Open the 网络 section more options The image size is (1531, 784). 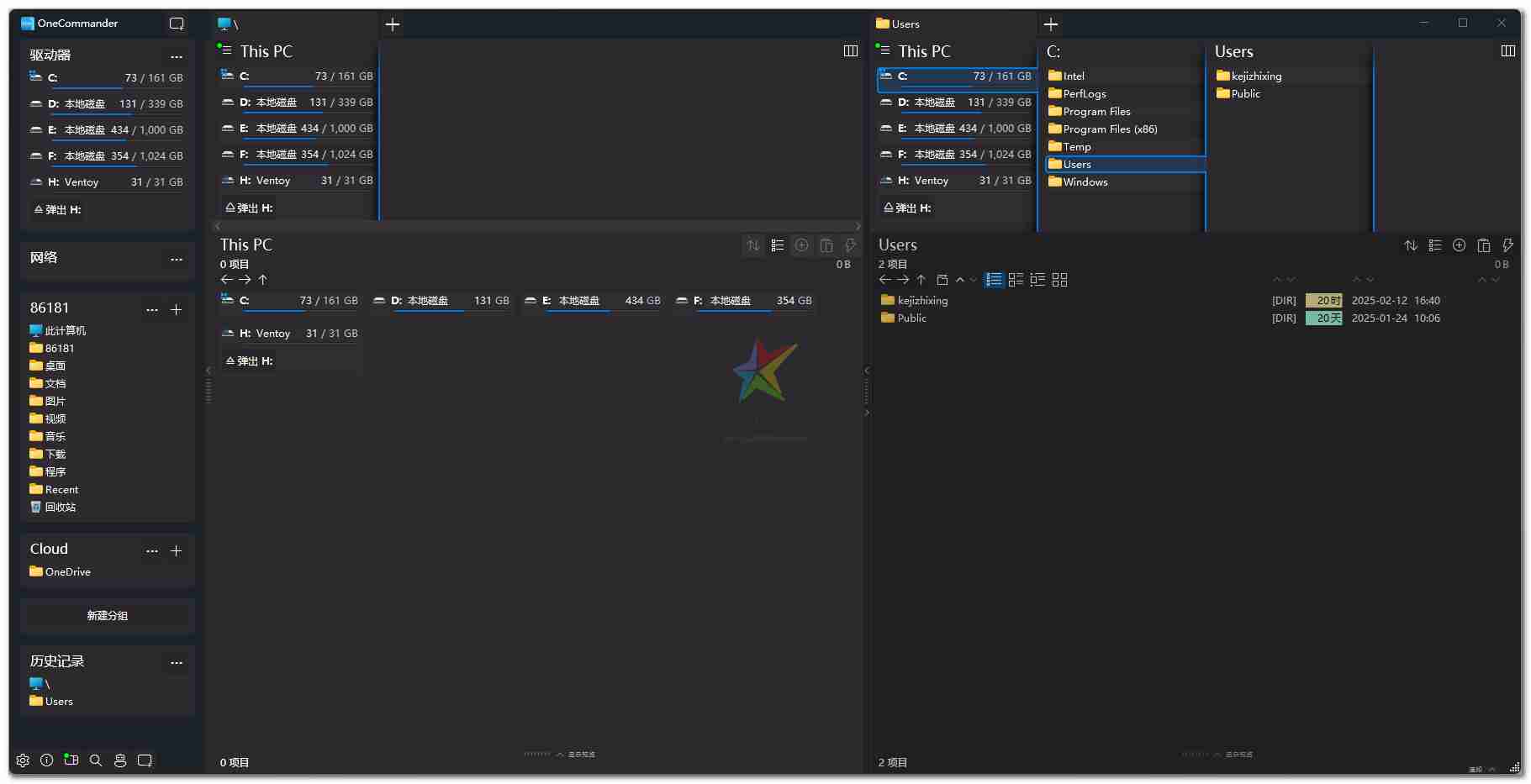(x=177, y=259)
